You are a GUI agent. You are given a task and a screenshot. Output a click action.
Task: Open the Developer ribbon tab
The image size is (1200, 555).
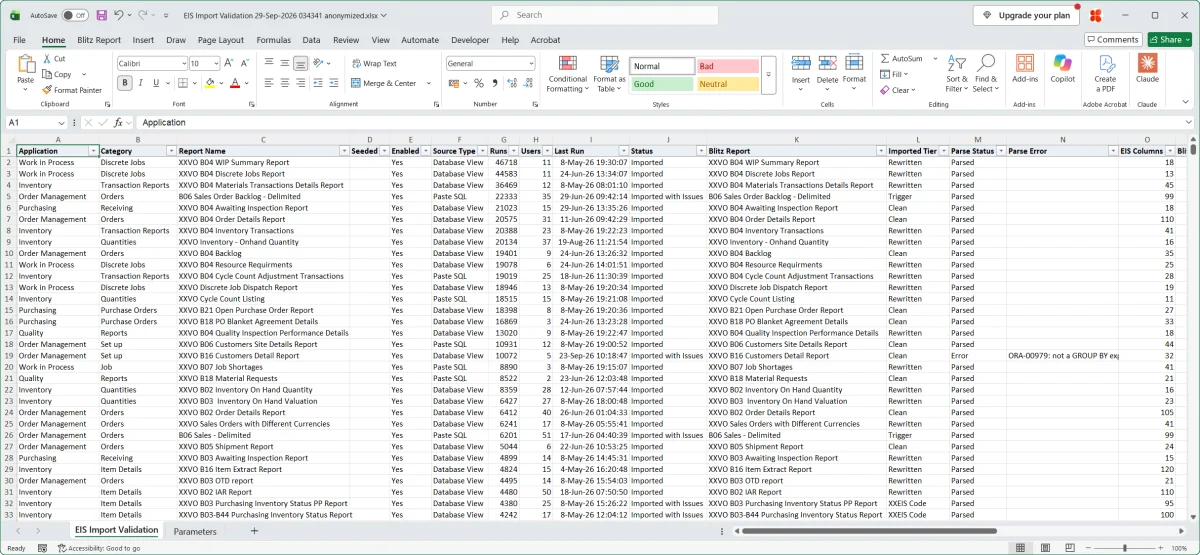click(x=470, y=40)
